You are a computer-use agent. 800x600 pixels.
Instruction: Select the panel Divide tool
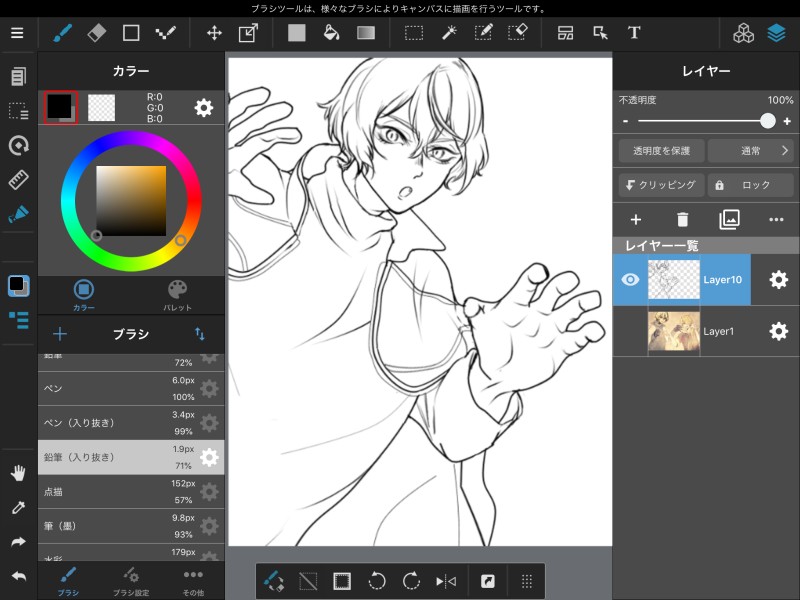click(565, 33)
